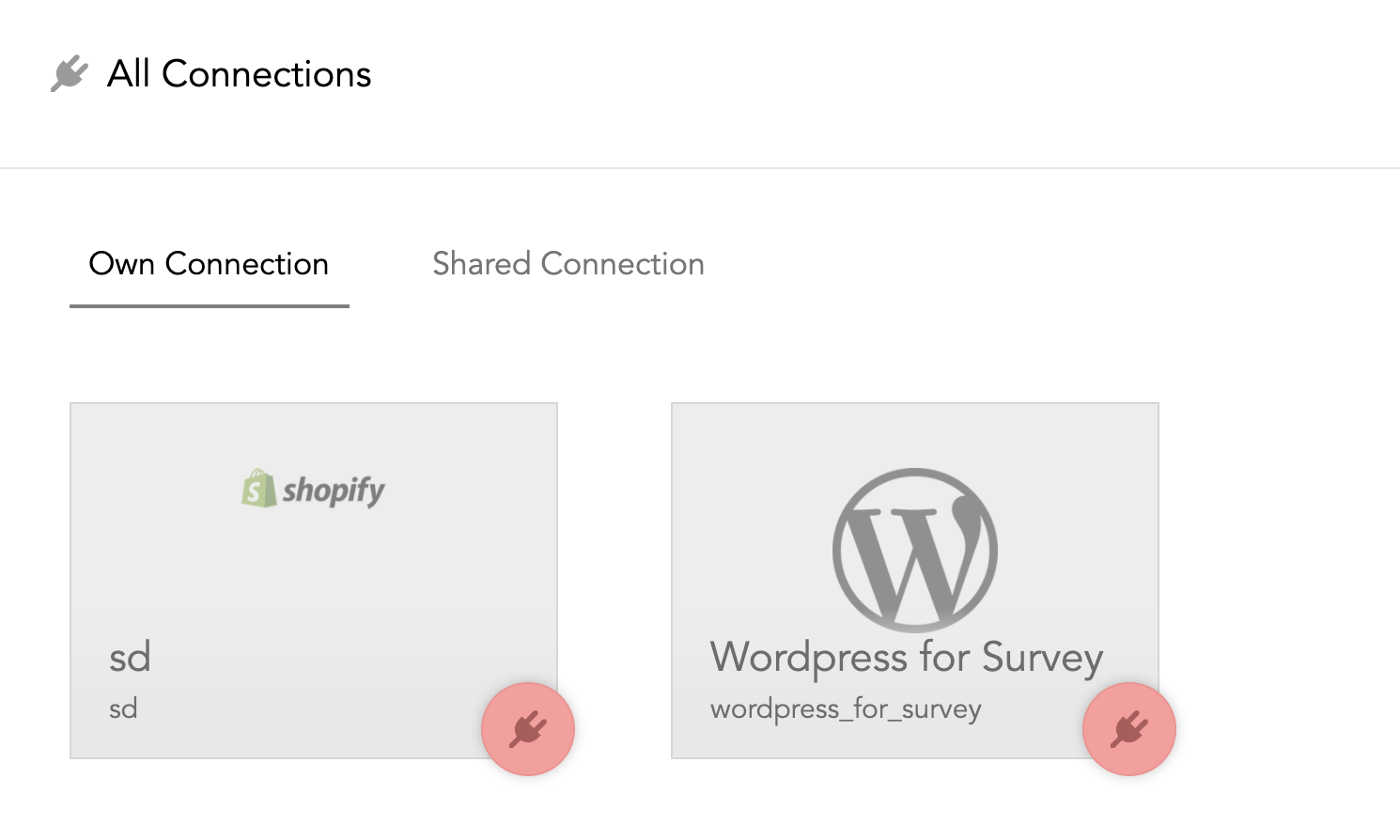The height and width of the screenshot is (840, 1400).
Task: Open the "Wordpress for Survey" title link
Action: [x=906, y=657]
